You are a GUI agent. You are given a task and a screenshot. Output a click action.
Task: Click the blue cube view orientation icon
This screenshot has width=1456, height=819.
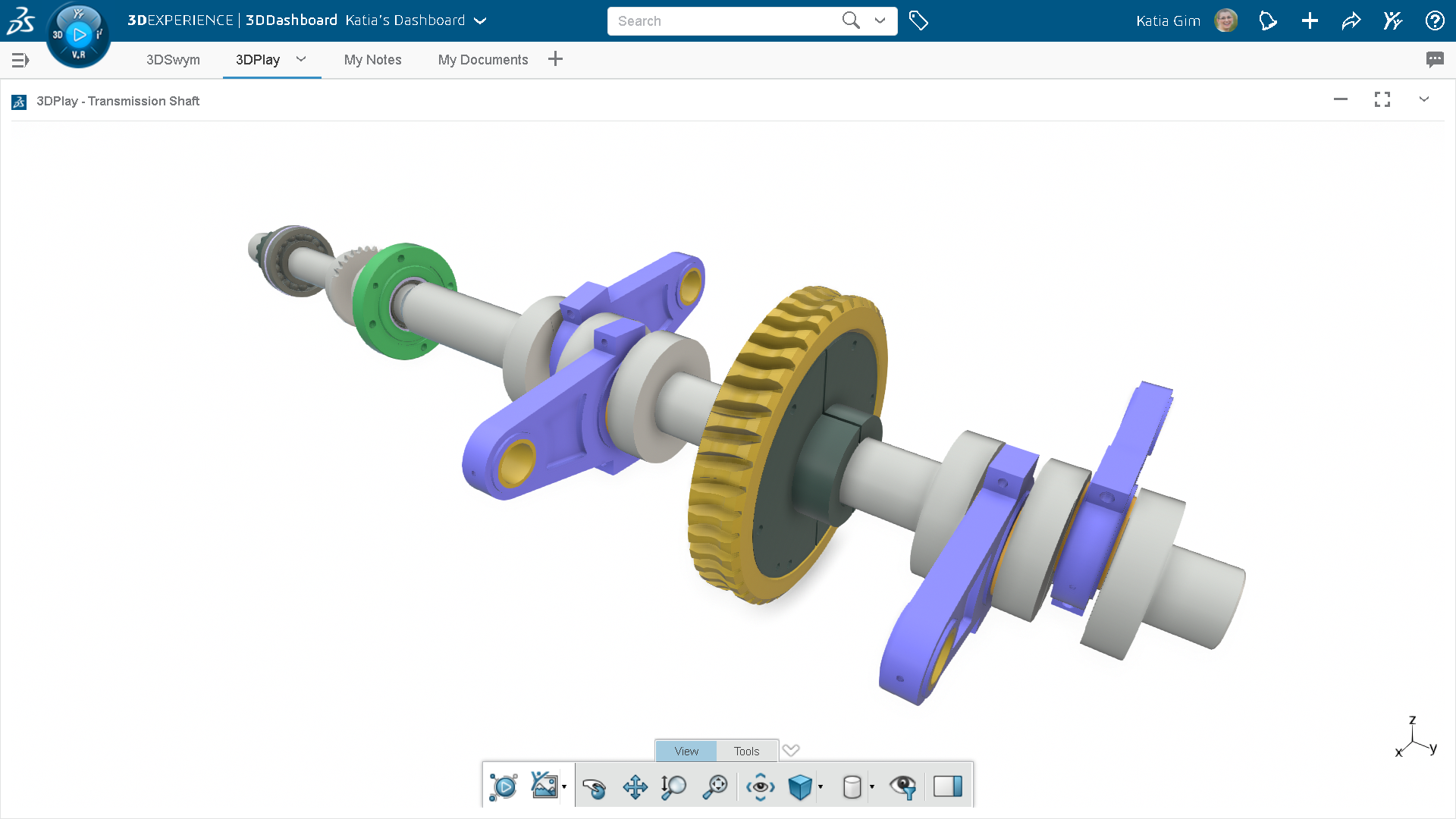point(799,787)
